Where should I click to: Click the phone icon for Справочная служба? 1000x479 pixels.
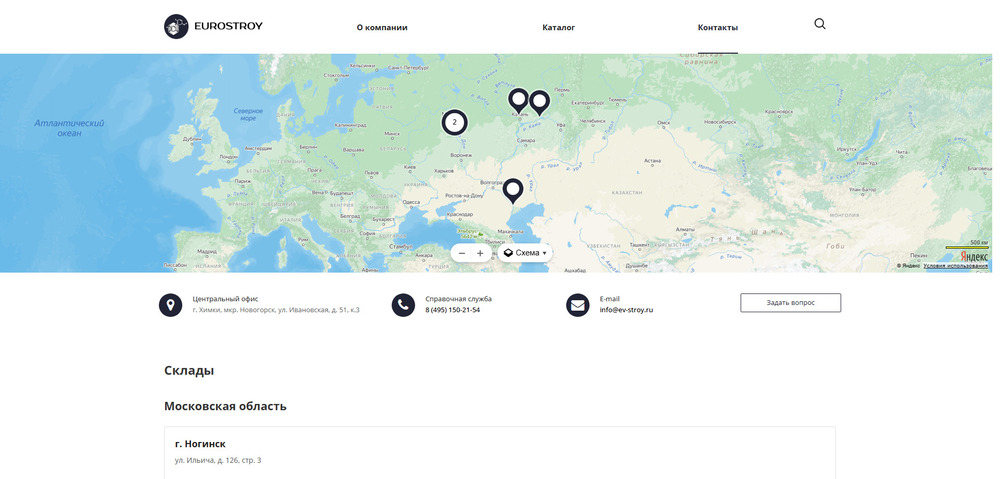click(403, 305)
